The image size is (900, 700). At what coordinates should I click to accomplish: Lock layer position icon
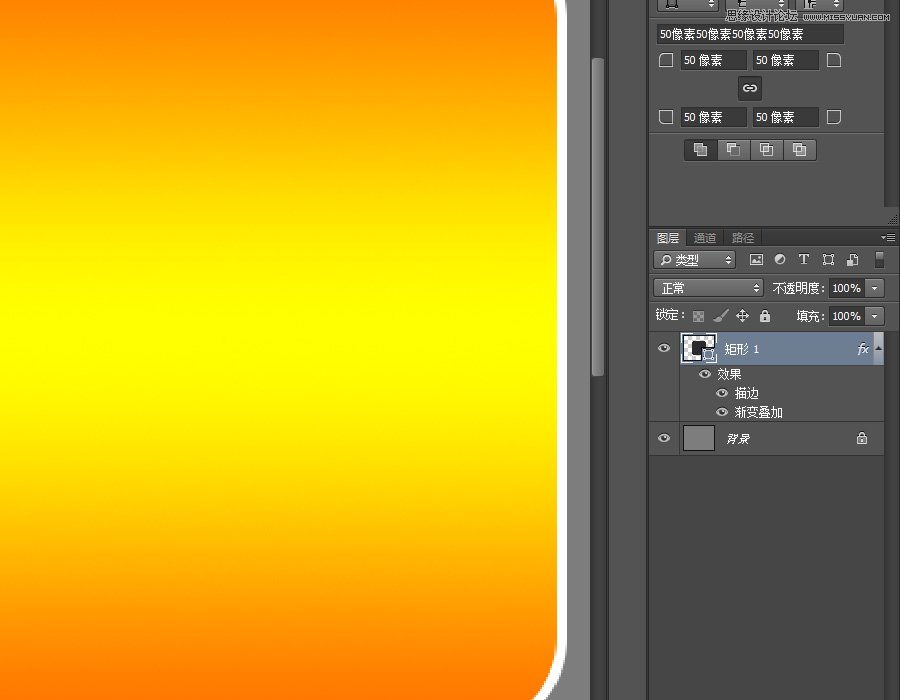click(743, 316)
